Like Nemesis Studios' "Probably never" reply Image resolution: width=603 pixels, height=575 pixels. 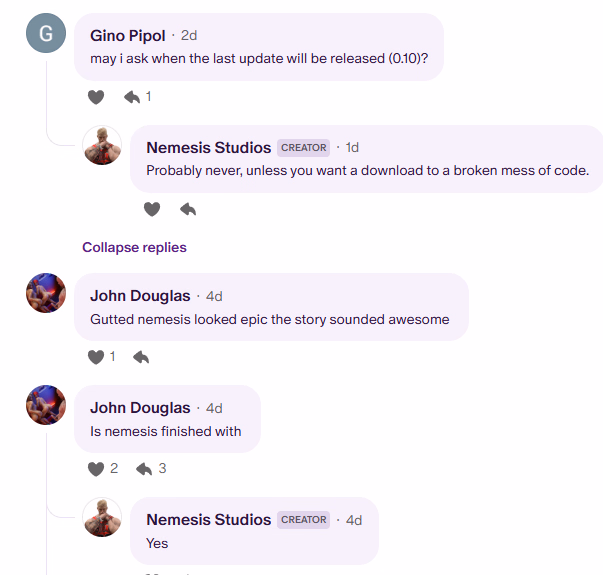152,209
